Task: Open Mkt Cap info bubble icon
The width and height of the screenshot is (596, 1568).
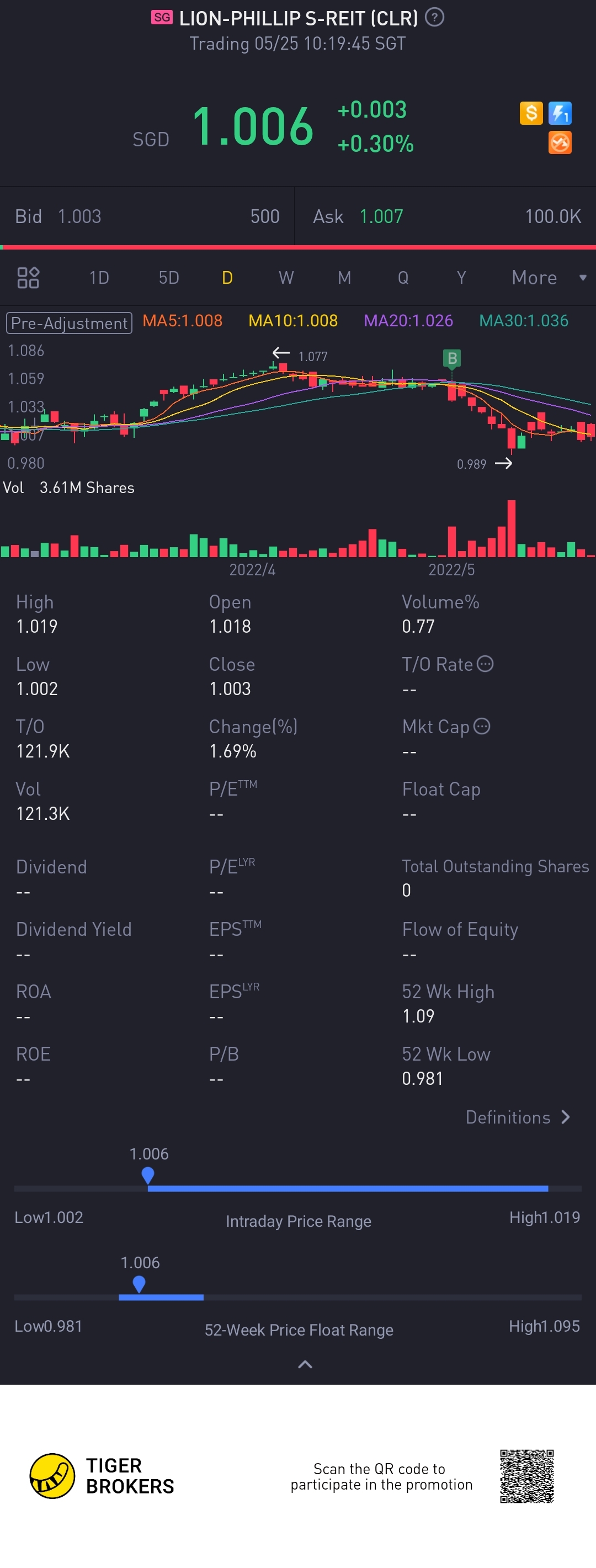Action: 482,726
